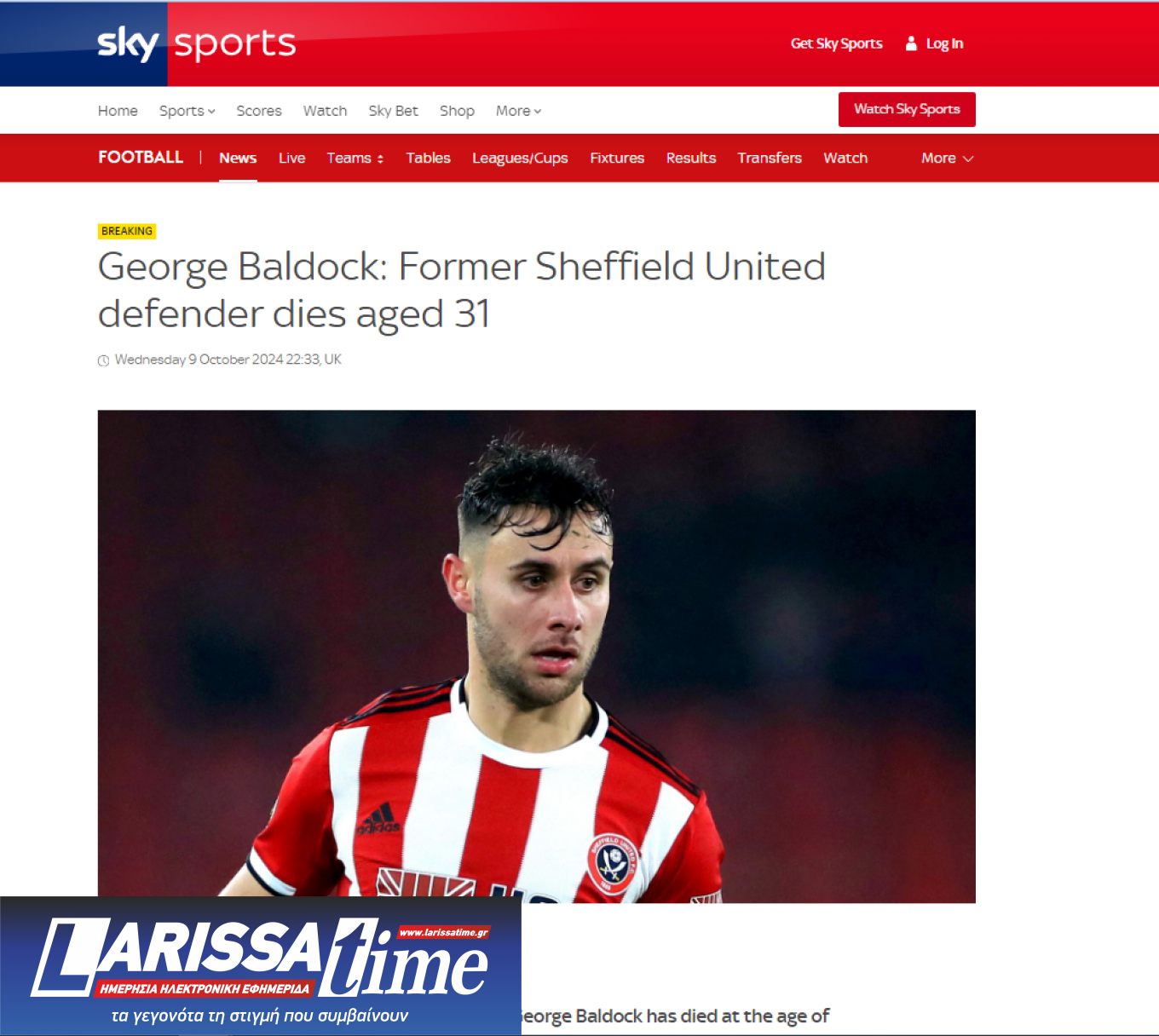Expand More in the football navigation bar
The image size is (1159, 1036).
[x=947, y=158]
